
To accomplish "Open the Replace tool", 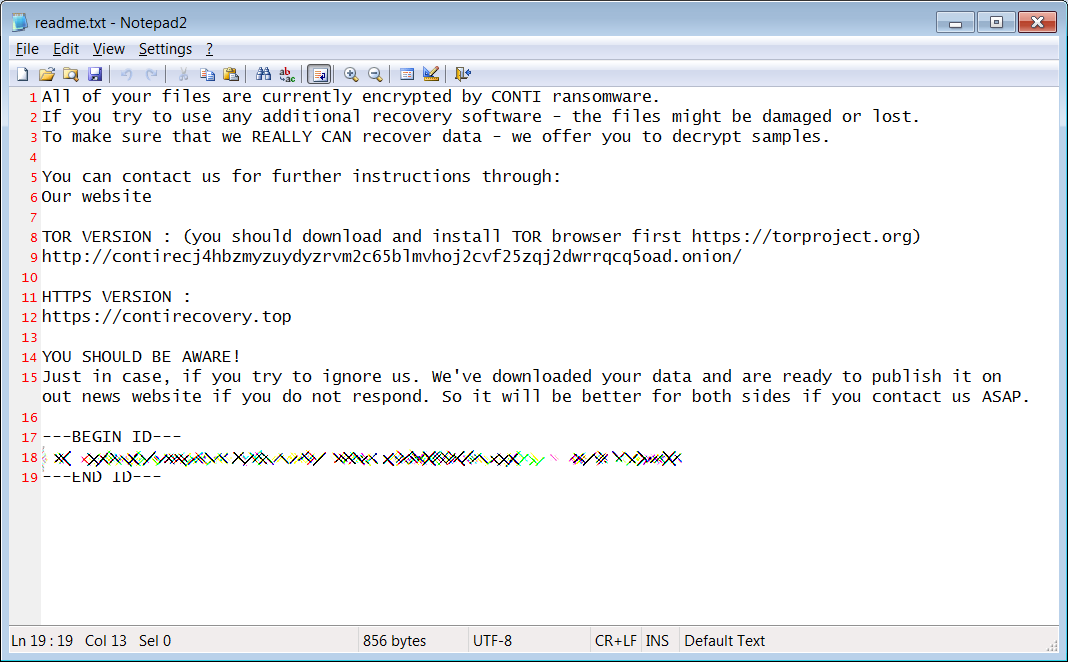I will [286, 74].
